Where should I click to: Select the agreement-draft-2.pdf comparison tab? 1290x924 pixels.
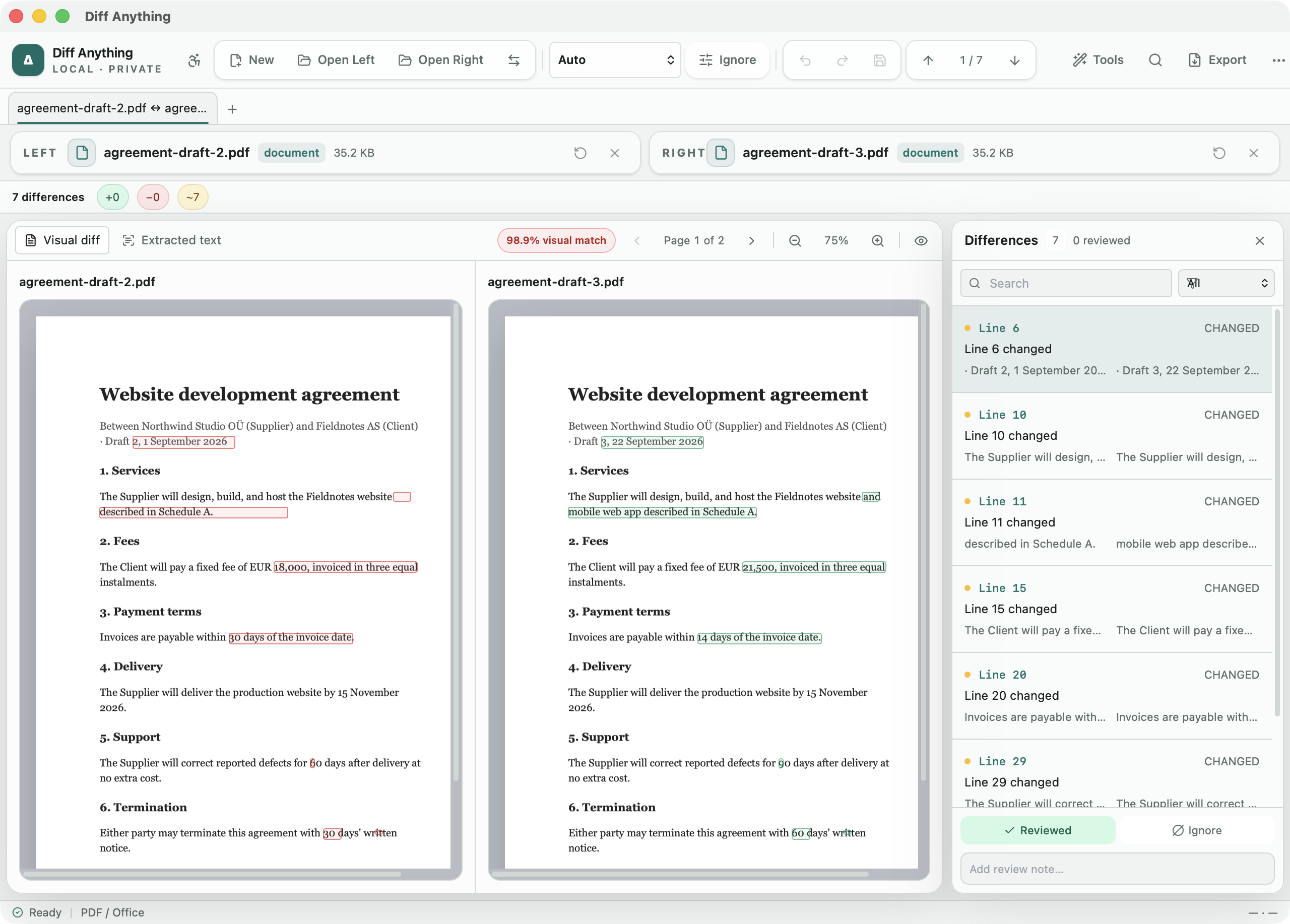pos(112,108)
